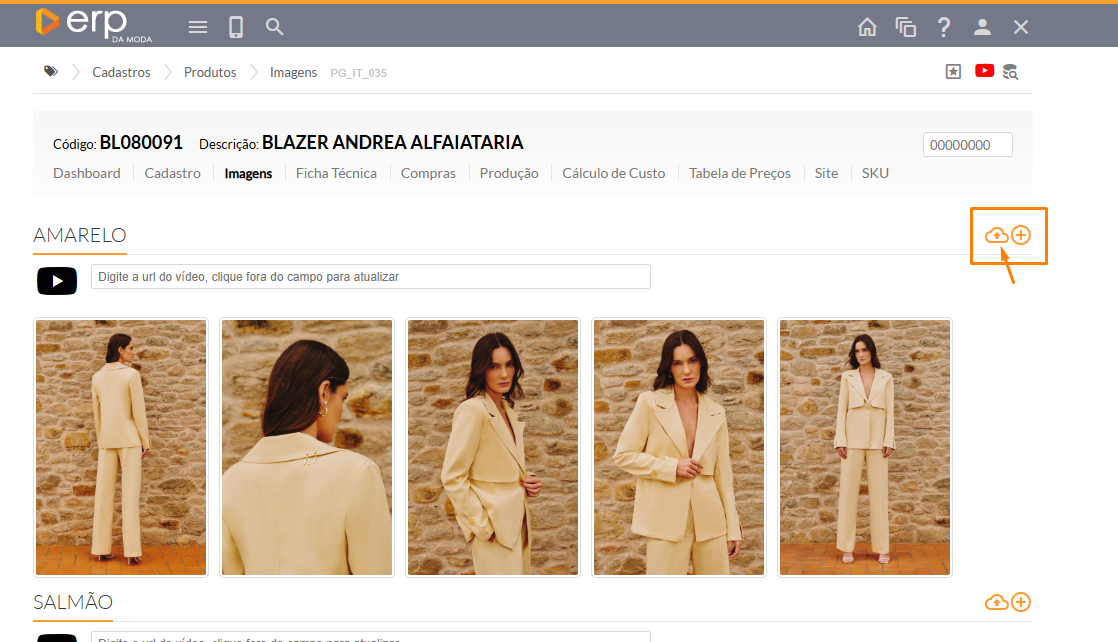Select the Cálculo de Custo tab
Image resolution: width=1118 pixels, height=642 pixels.
[613, 173]
